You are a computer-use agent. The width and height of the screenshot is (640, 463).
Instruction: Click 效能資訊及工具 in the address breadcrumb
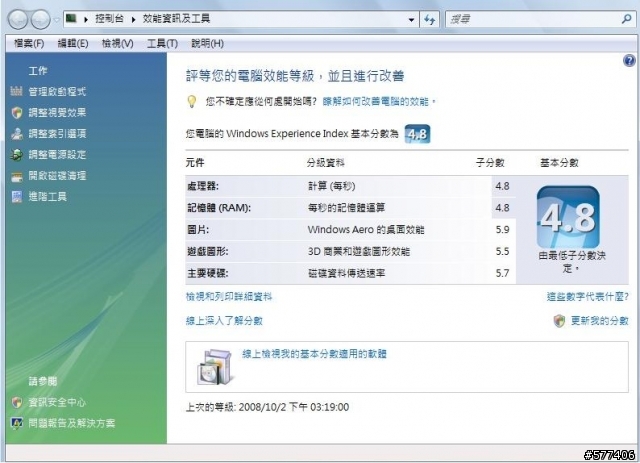176,19
